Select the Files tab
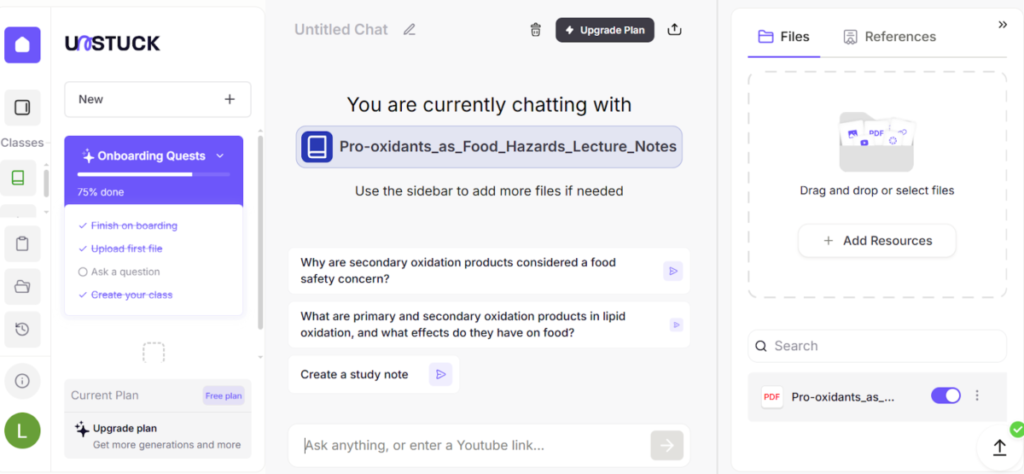This screenshot has width=1024, height=474. pos(784,37)
